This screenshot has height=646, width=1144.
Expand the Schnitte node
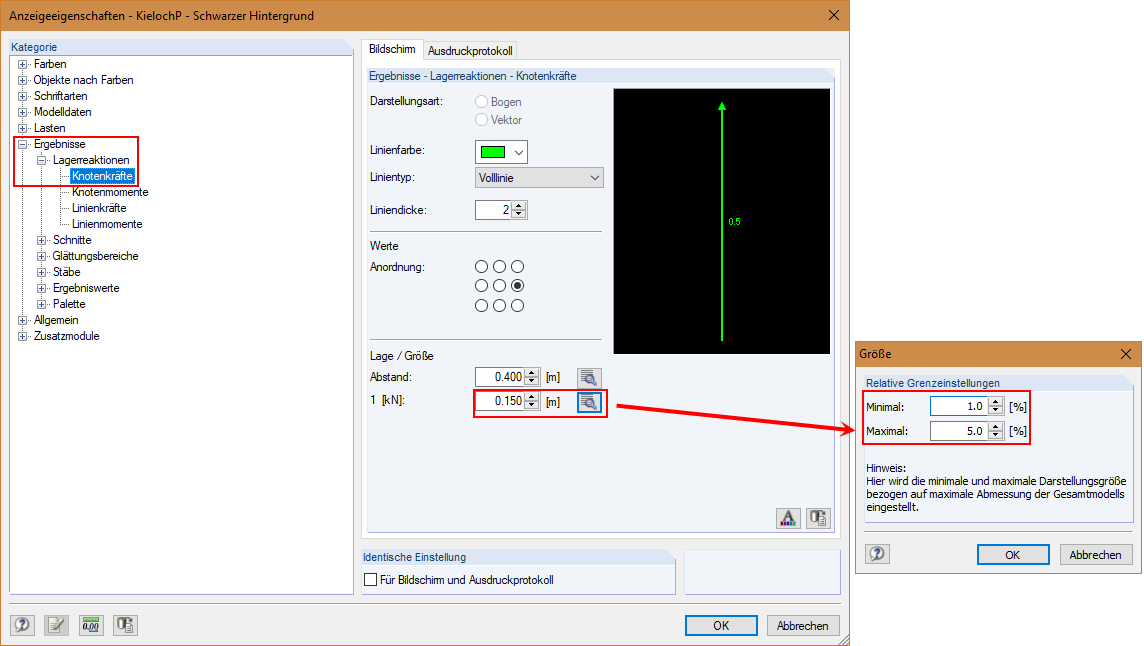(42, 240)
